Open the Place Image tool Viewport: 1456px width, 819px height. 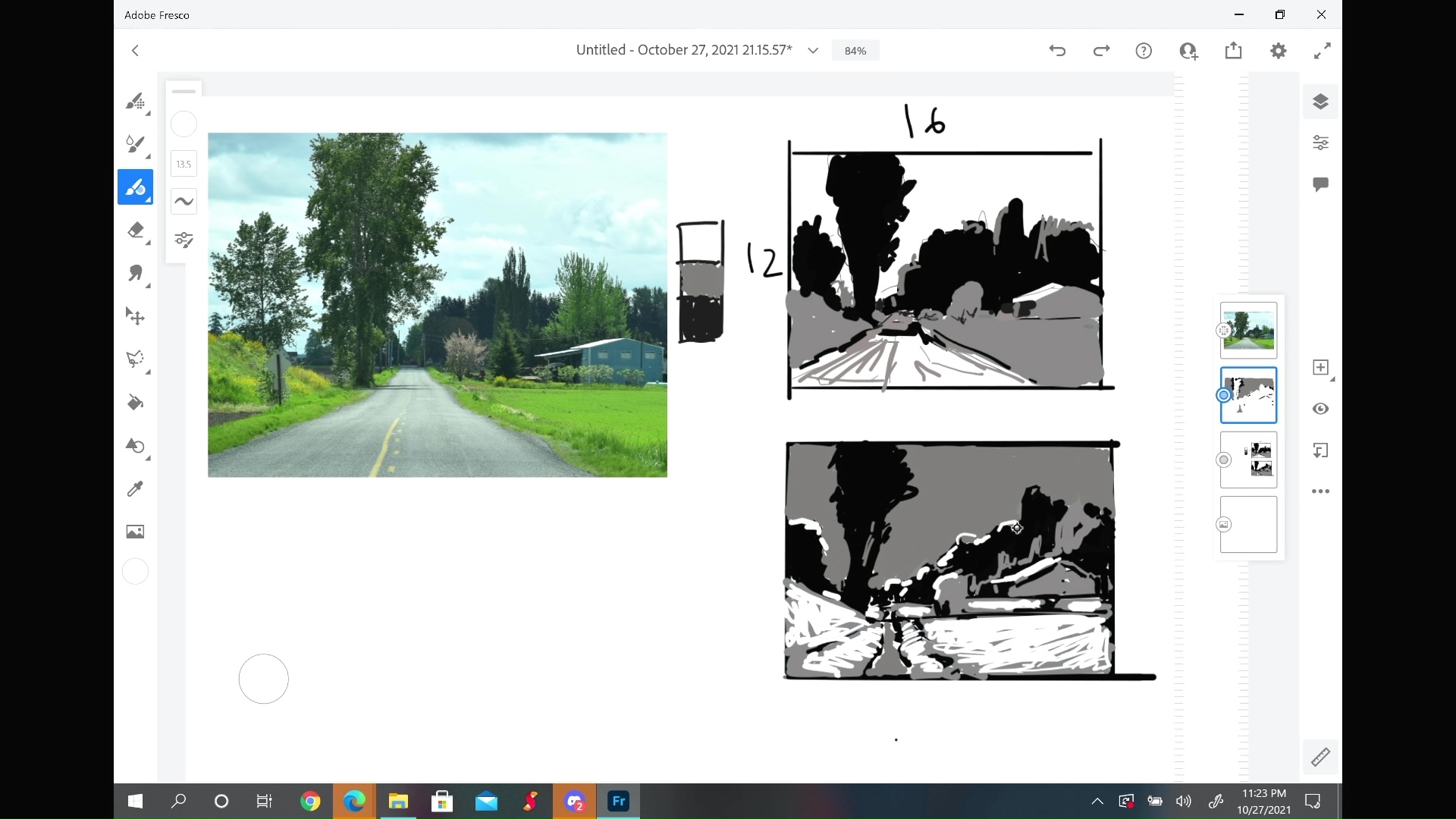tap(135, 532)
